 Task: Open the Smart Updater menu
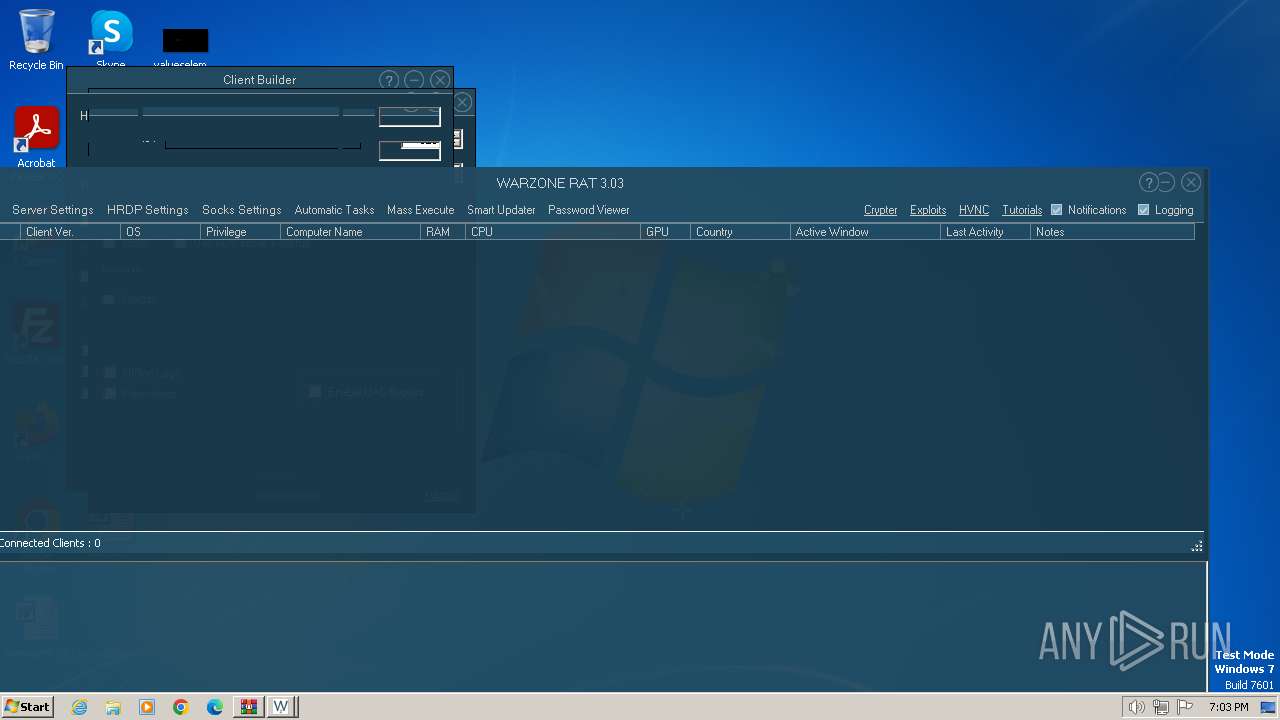point(501,210)
